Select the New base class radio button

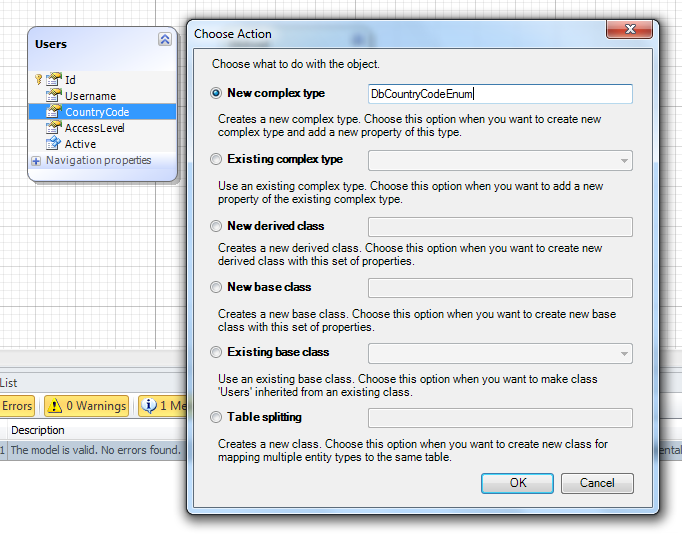click(216, 287)
